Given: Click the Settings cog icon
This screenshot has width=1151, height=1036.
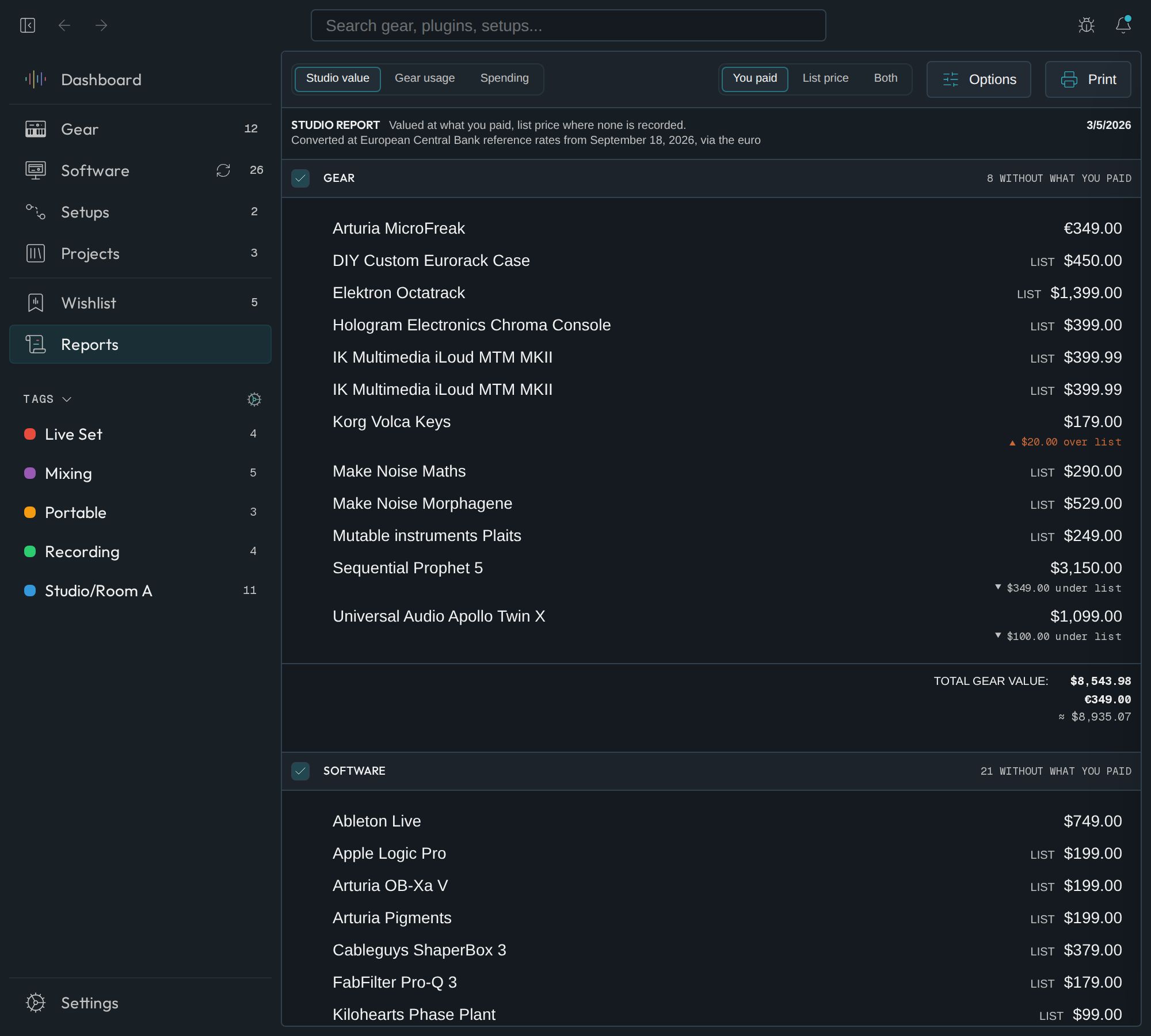Looking at the screenshot, I should pos(36,1003).
